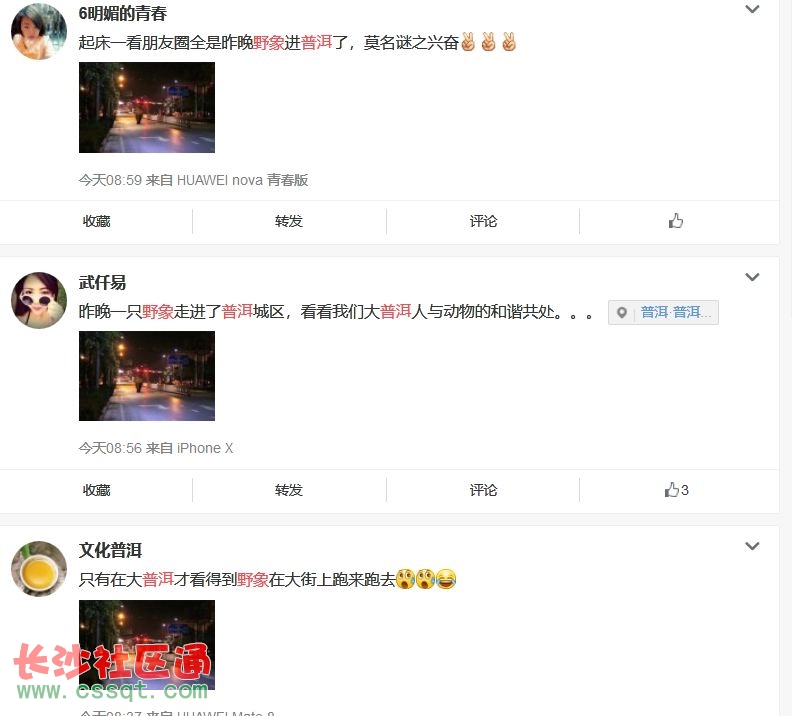The height and width of the screenshot is (716, 792).
Task: View the night street photo in 武仟易's post
Action: coord(147,376)
